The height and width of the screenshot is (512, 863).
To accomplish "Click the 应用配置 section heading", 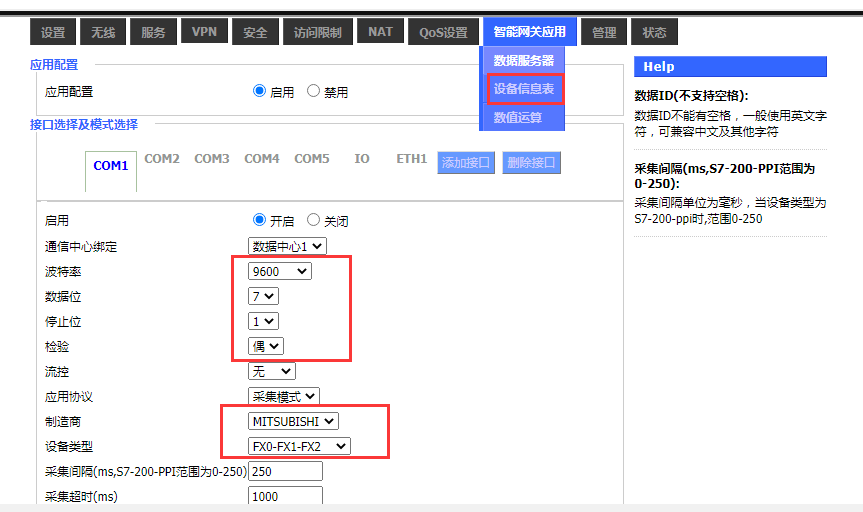I will coord(54,64).
